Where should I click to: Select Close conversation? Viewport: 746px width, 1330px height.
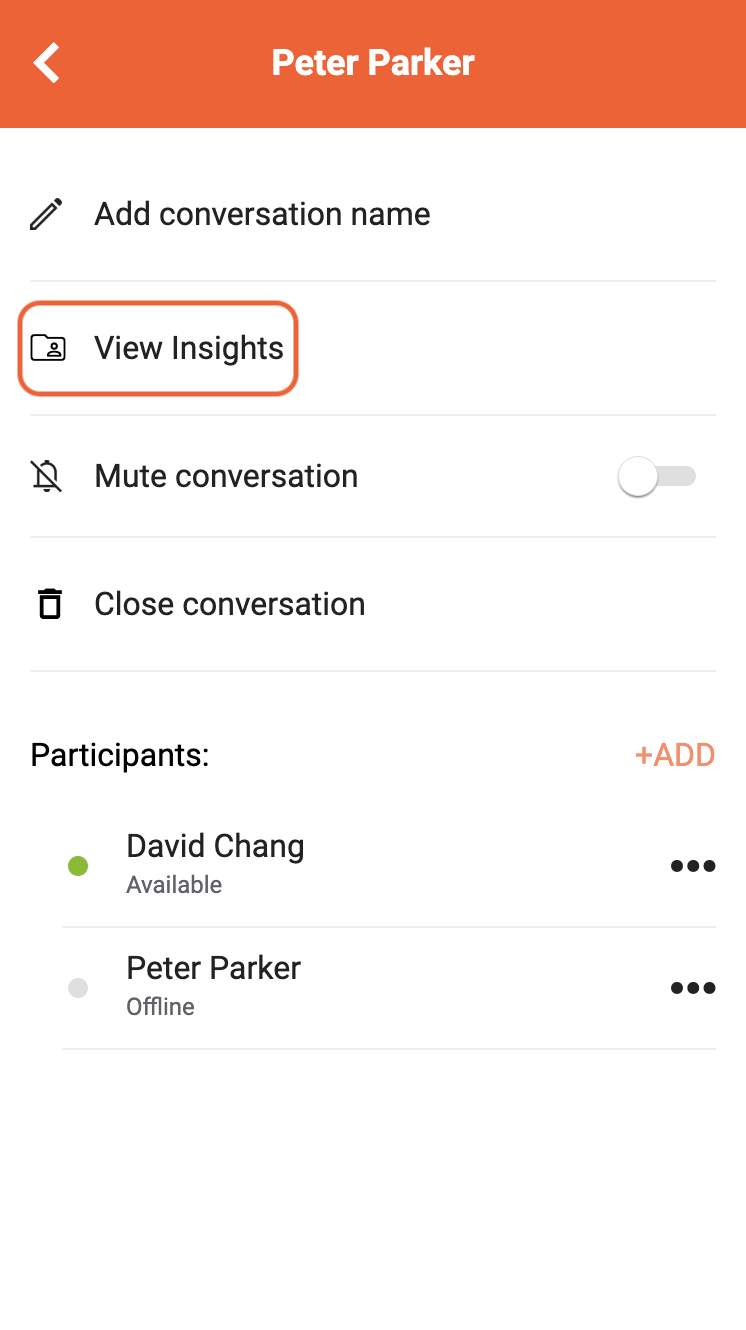(373, 604)
